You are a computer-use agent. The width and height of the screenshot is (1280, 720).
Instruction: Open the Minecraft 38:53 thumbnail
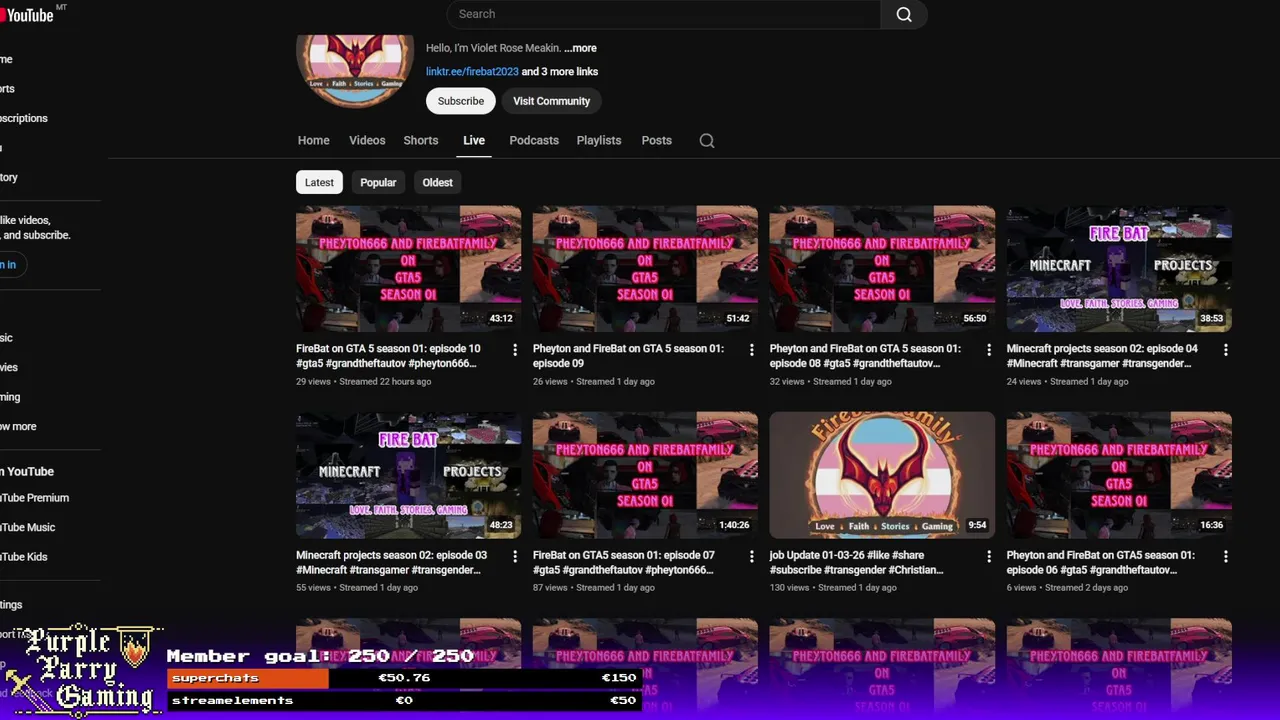1119,269
